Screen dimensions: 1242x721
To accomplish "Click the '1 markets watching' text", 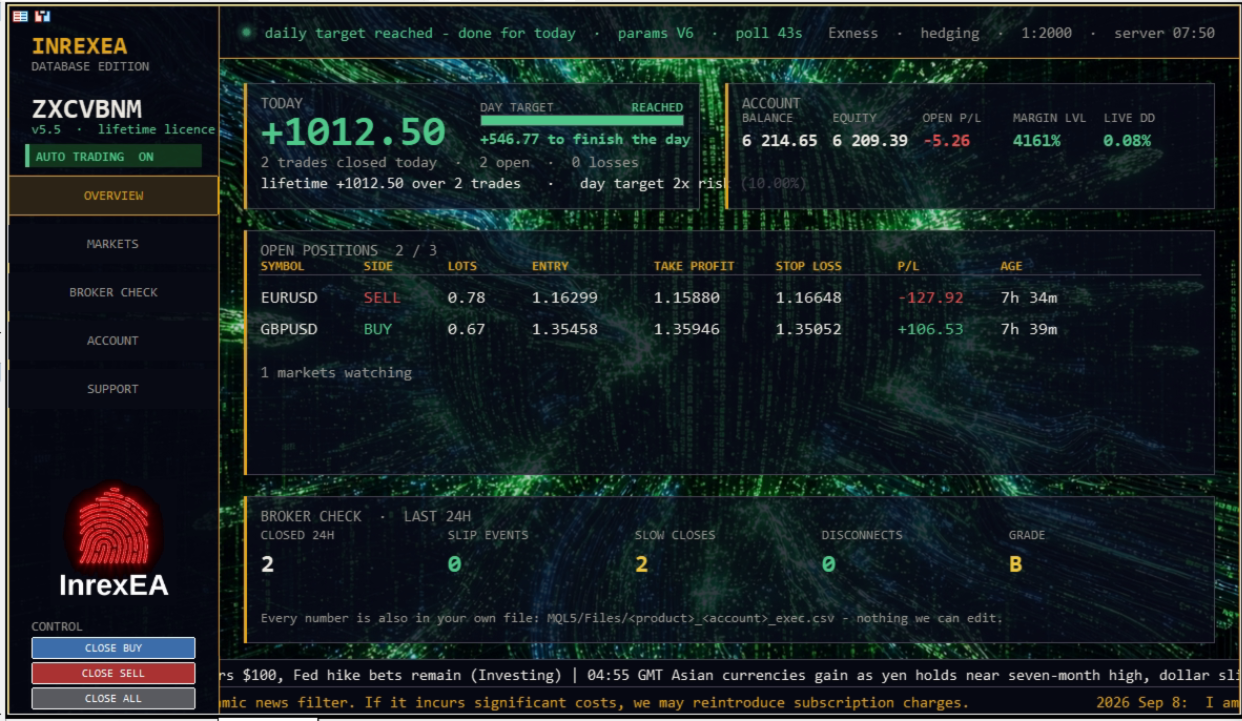I will pyautogui.click(x=336, y=372).
